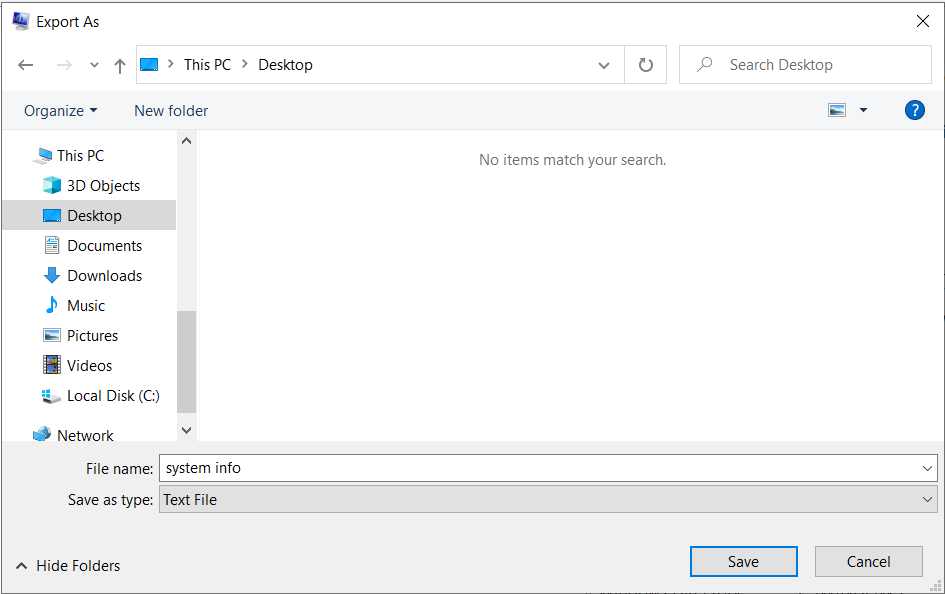The width and height of the screenshot is (945, 594).
Task: Open the Downloads folder in sidebar
Action: pos(104,276)
